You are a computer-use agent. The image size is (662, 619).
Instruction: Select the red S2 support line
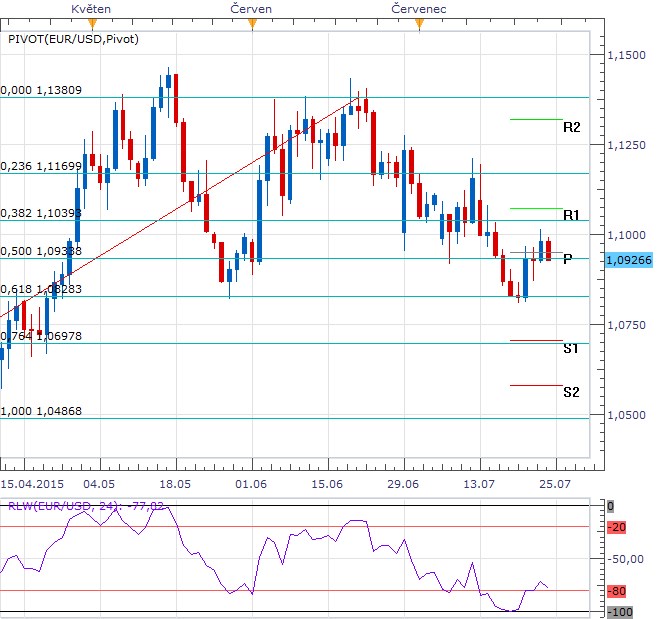(x=536, y=385)
